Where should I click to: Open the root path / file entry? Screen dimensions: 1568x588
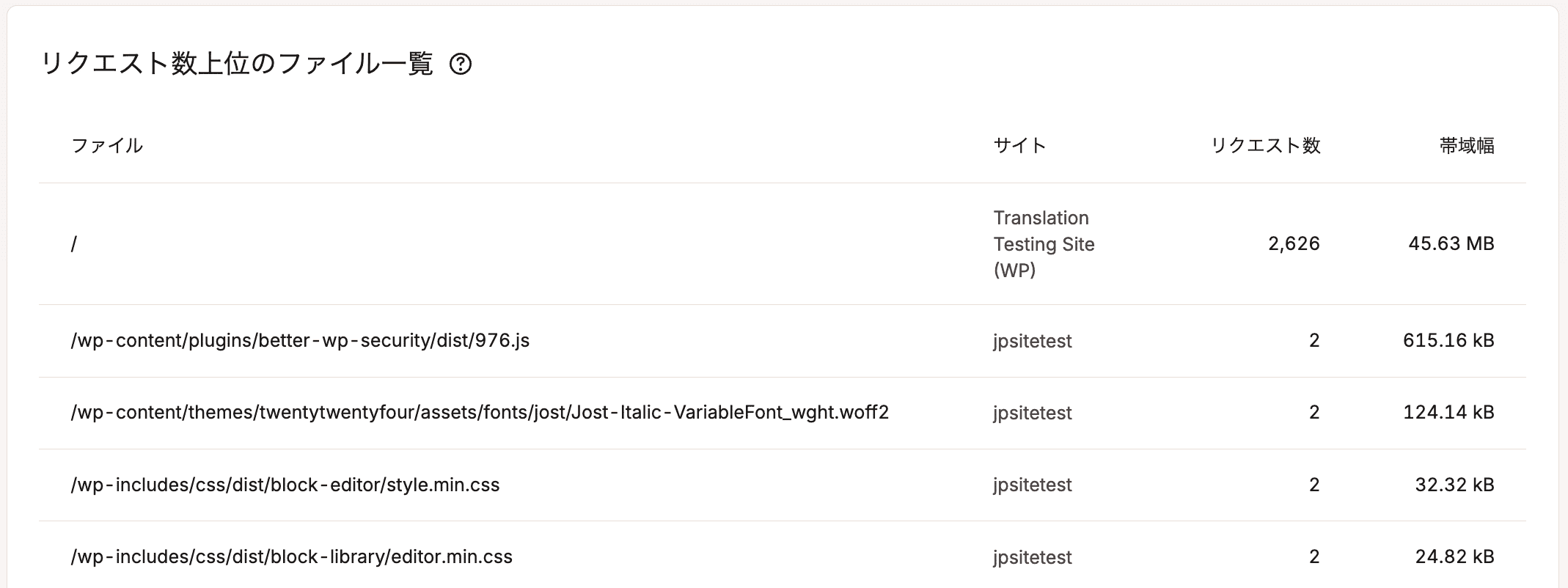point(74,244)
